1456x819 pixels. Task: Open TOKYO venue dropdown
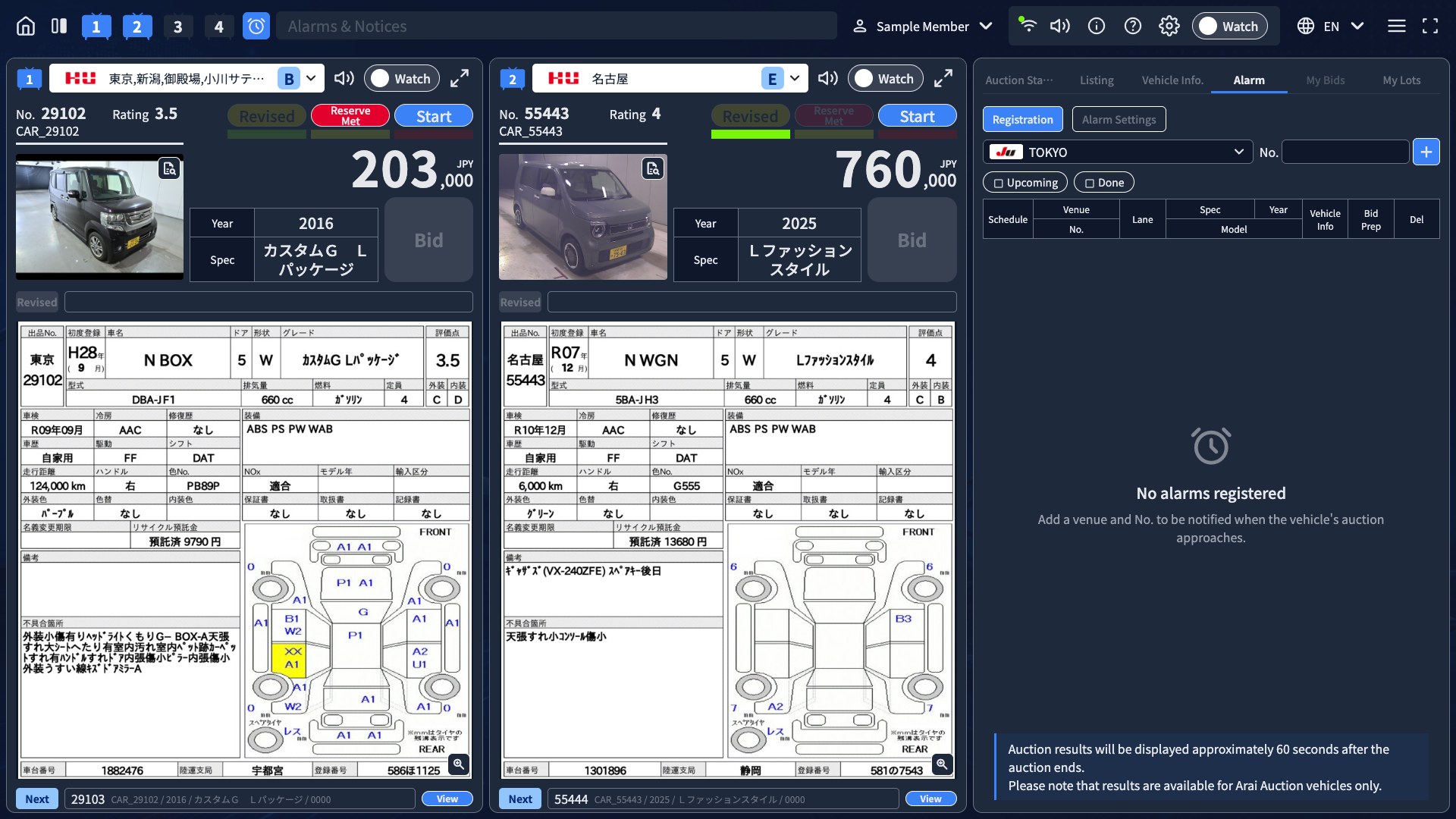click(1117, 152)
